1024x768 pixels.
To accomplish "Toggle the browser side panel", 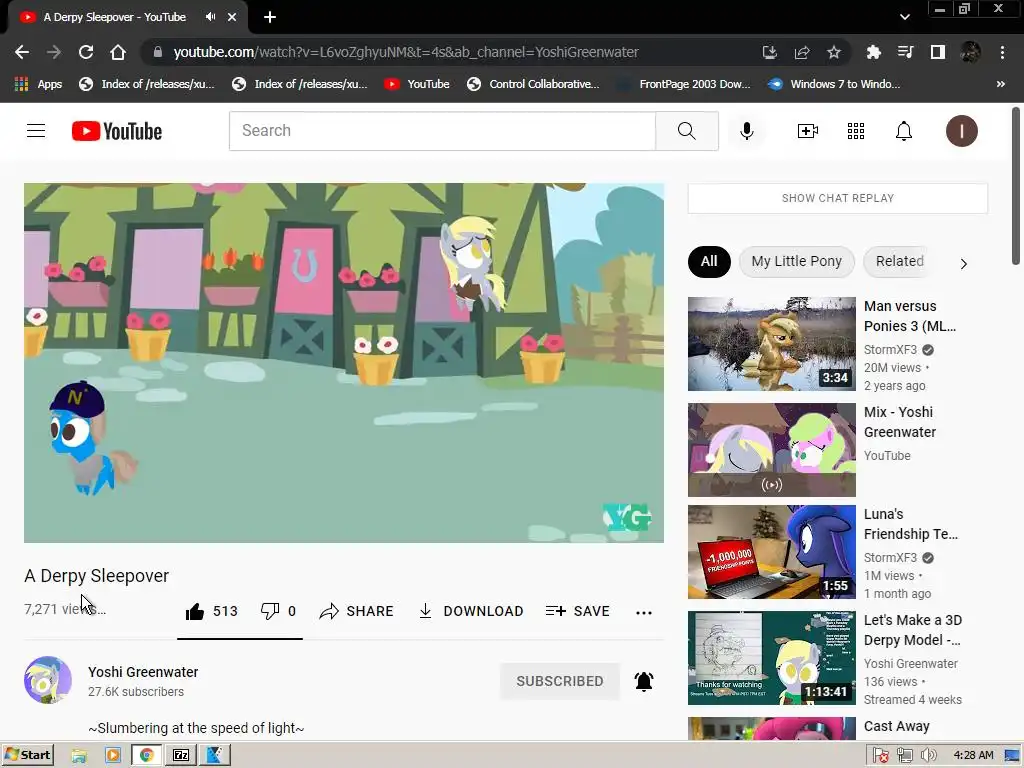I will click(x=938, y=52).
